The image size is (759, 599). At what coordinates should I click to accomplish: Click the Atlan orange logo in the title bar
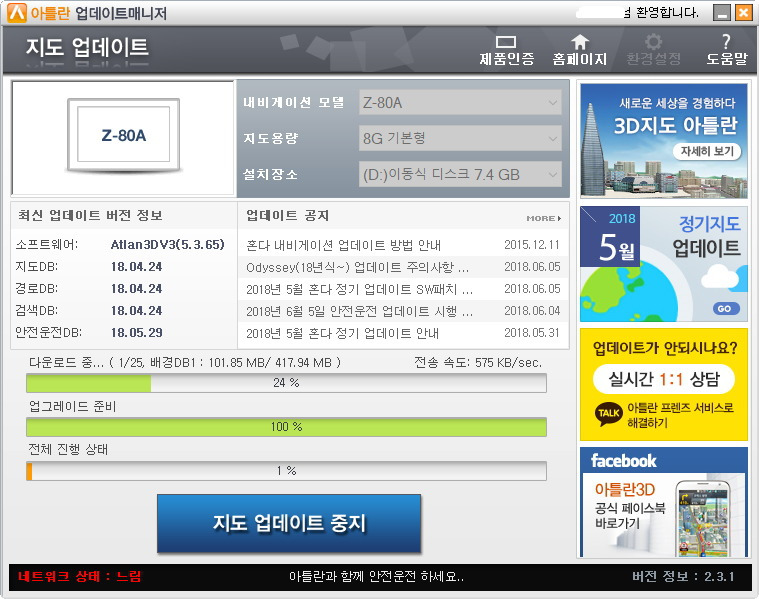click(16, 13)
